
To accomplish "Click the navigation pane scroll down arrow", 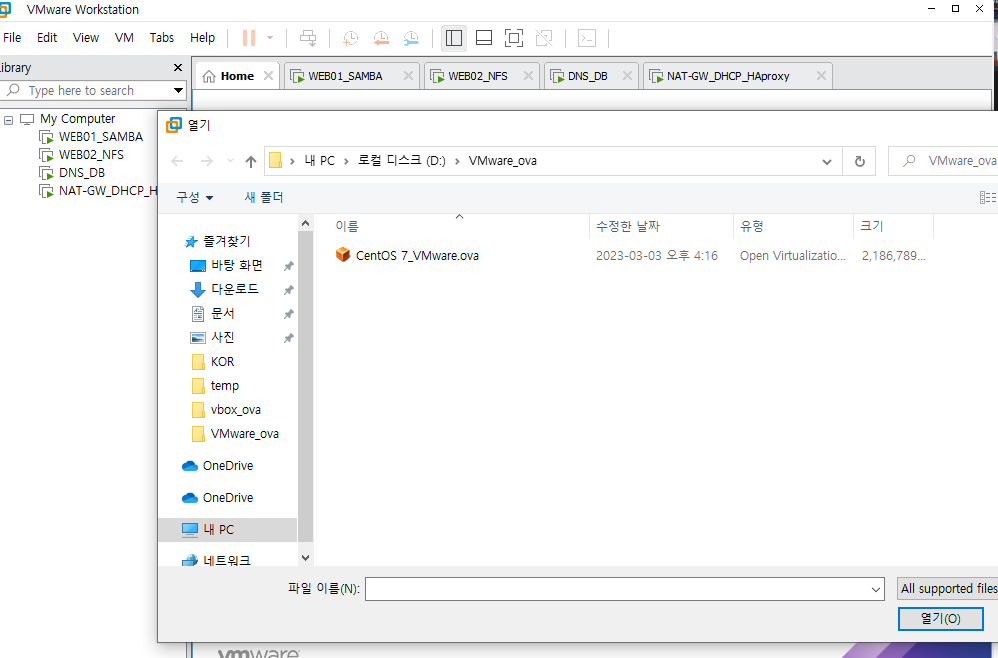I will (306, 558).
